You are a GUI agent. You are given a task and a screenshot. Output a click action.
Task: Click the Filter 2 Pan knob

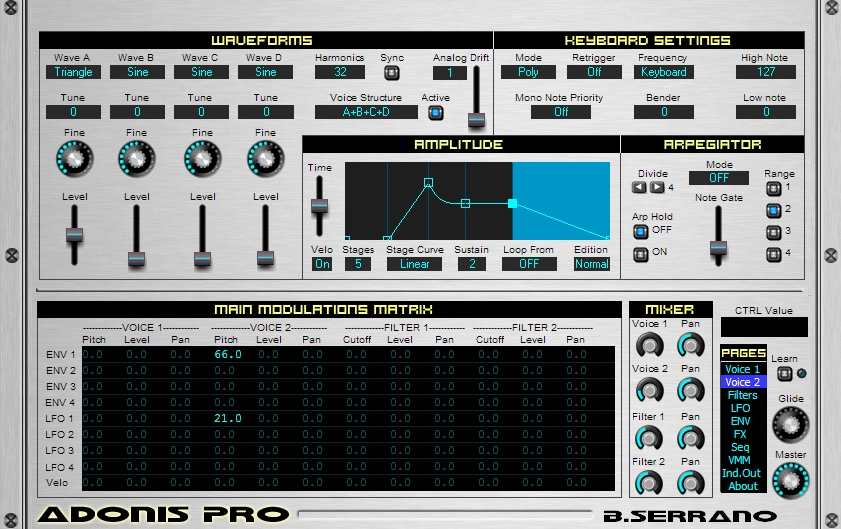(691, 483)
